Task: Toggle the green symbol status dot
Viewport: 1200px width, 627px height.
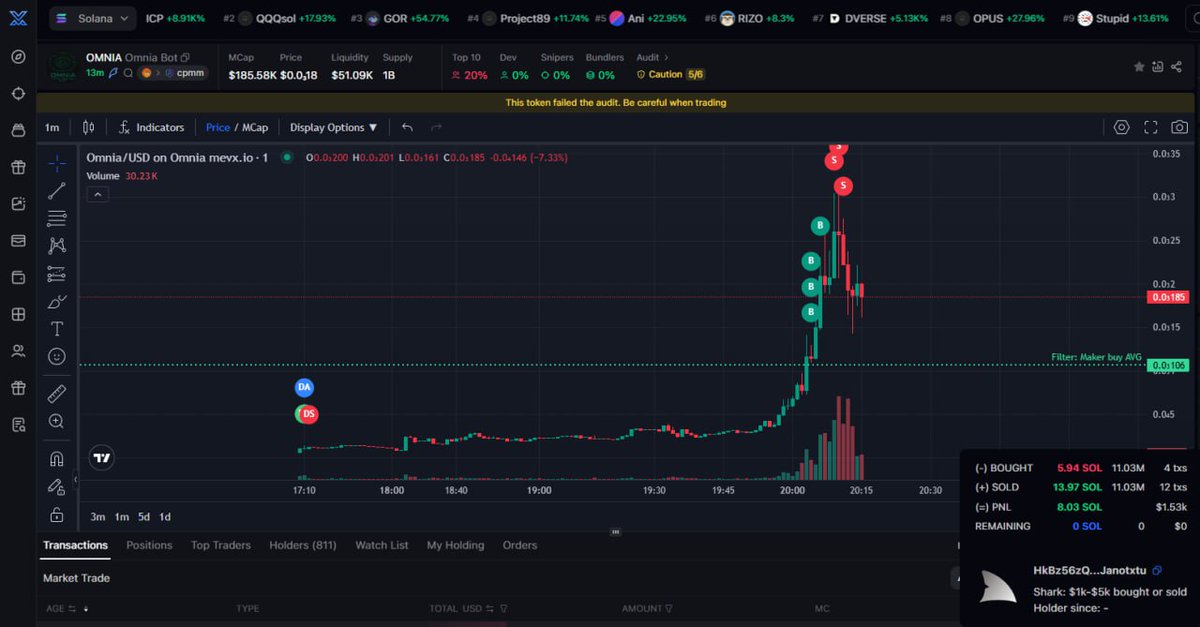Action: (287, 157)
